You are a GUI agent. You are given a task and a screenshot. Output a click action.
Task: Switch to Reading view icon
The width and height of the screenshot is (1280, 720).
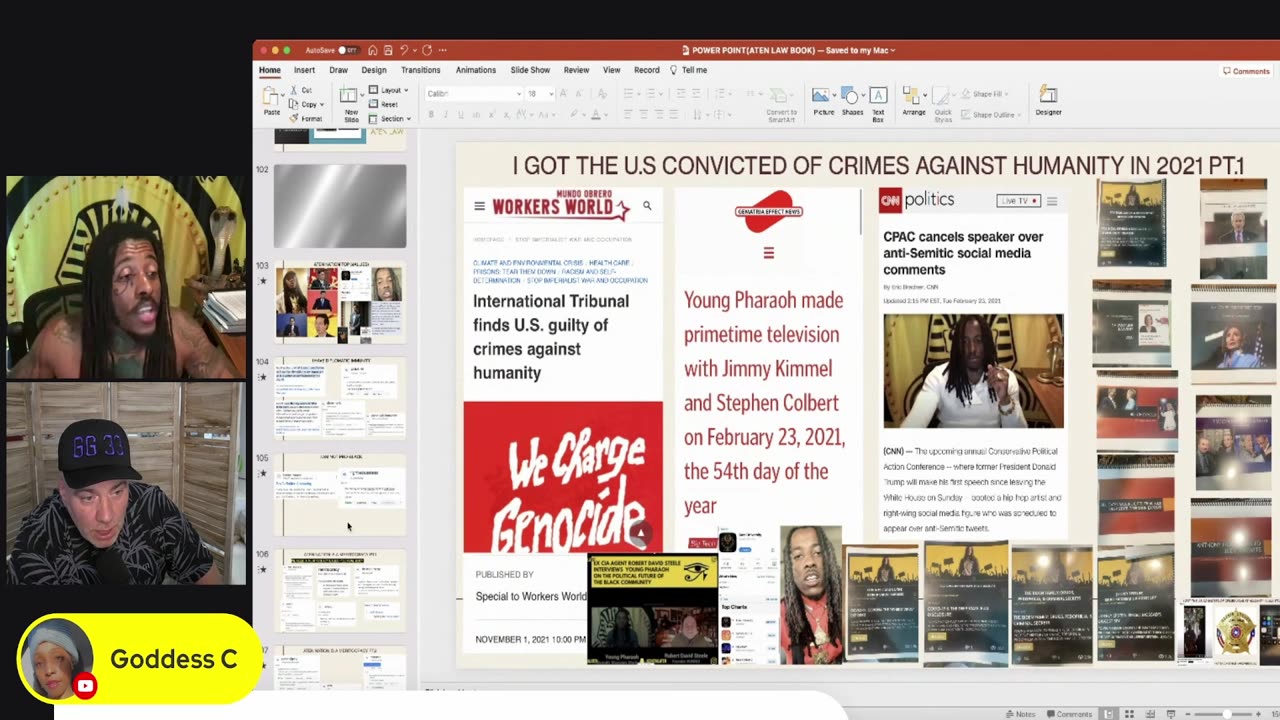point(1151,714)
